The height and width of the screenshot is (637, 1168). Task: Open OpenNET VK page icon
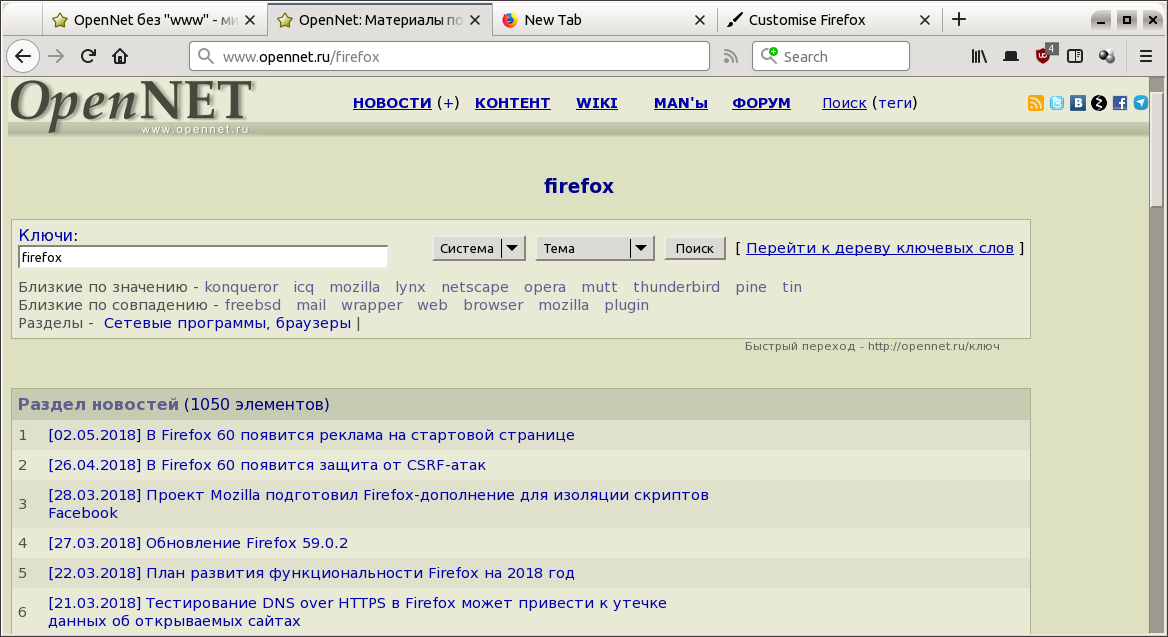pyautogui.click(x=1078, y=103)
